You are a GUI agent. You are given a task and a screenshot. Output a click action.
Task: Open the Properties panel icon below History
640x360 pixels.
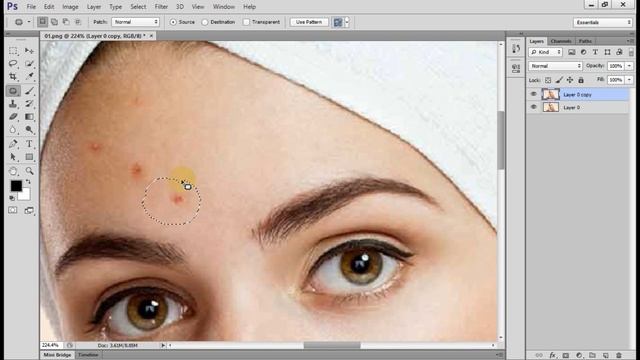point(516,68)
